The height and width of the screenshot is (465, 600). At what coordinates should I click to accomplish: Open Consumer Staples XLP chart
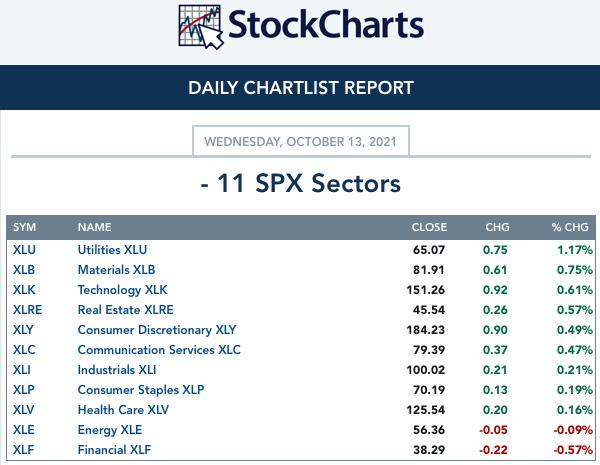(x=141, y=390)
